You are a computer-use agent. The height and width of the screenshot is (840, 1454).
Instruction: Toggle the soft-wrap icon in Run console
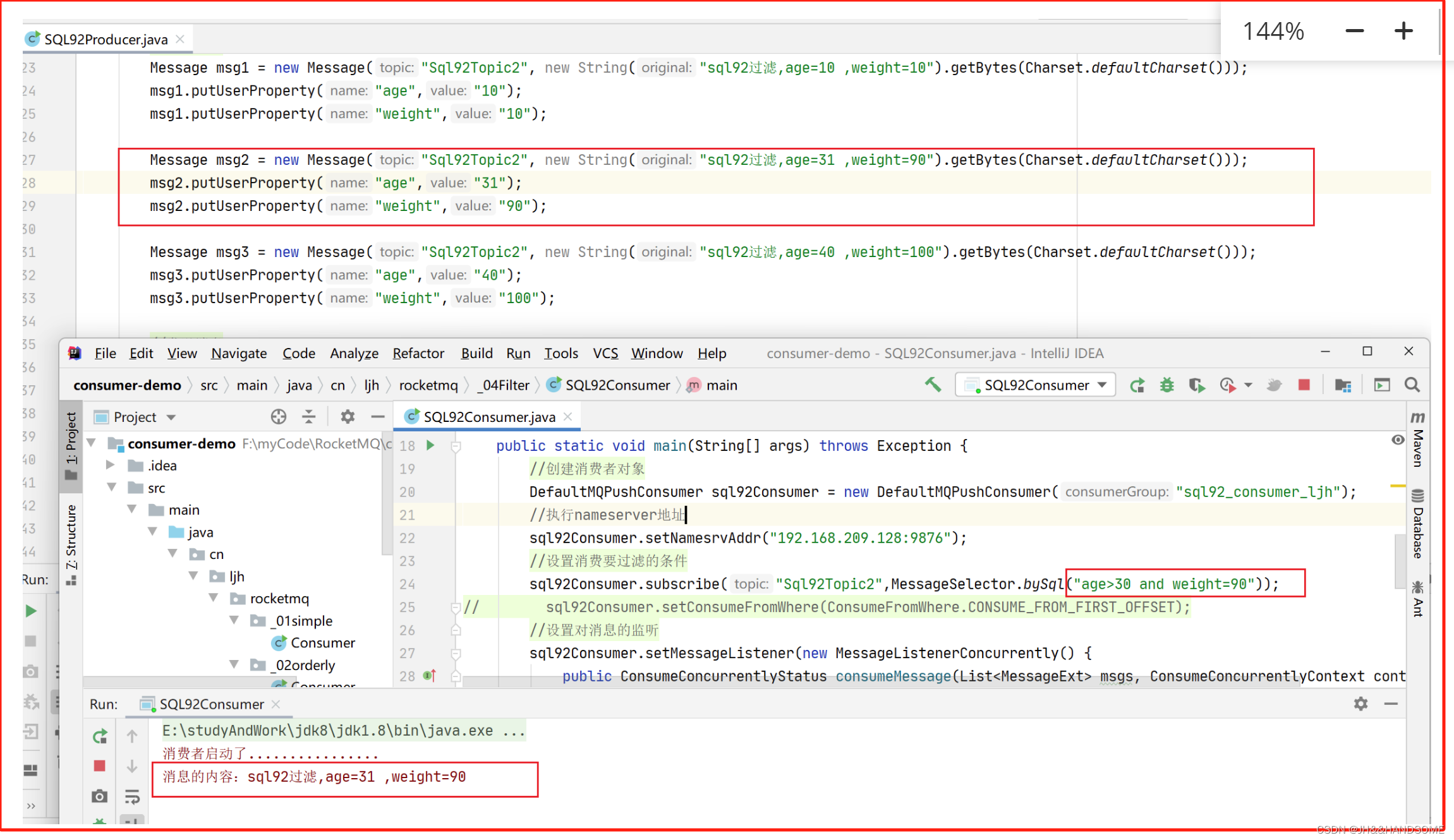[x=132, y=796]
